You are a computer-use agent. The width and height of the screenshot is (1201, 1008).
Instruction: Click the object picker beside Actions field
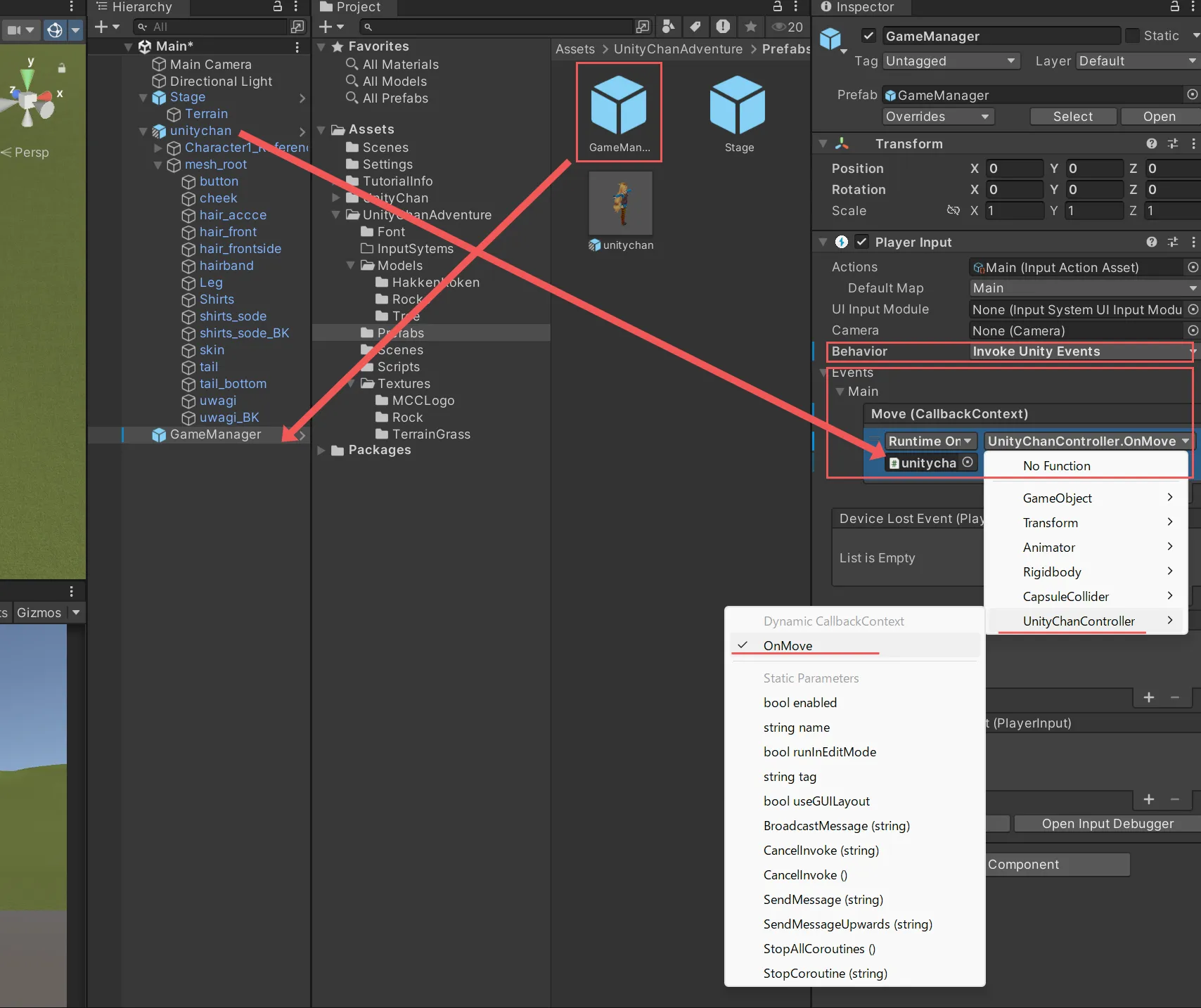click(1193, 267)
